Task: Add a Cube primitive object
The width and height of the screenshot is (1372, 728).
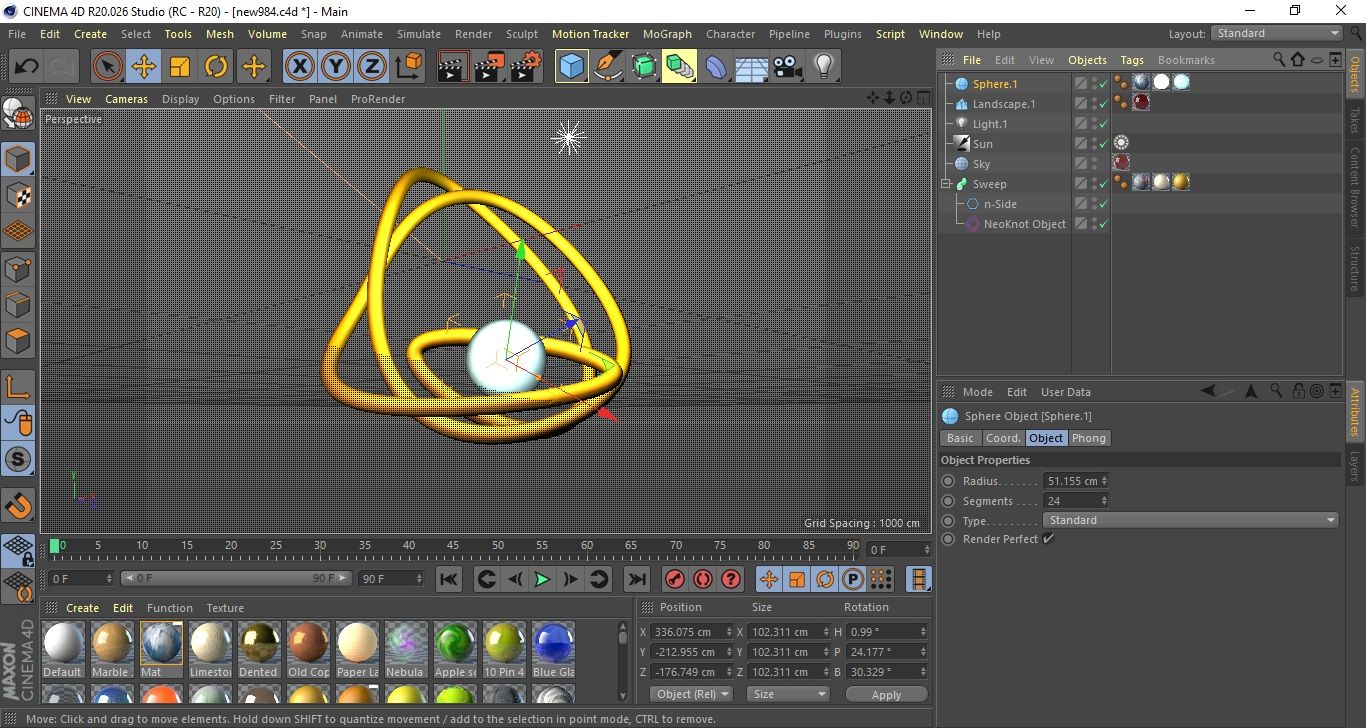Action: (x=571, y=67)
